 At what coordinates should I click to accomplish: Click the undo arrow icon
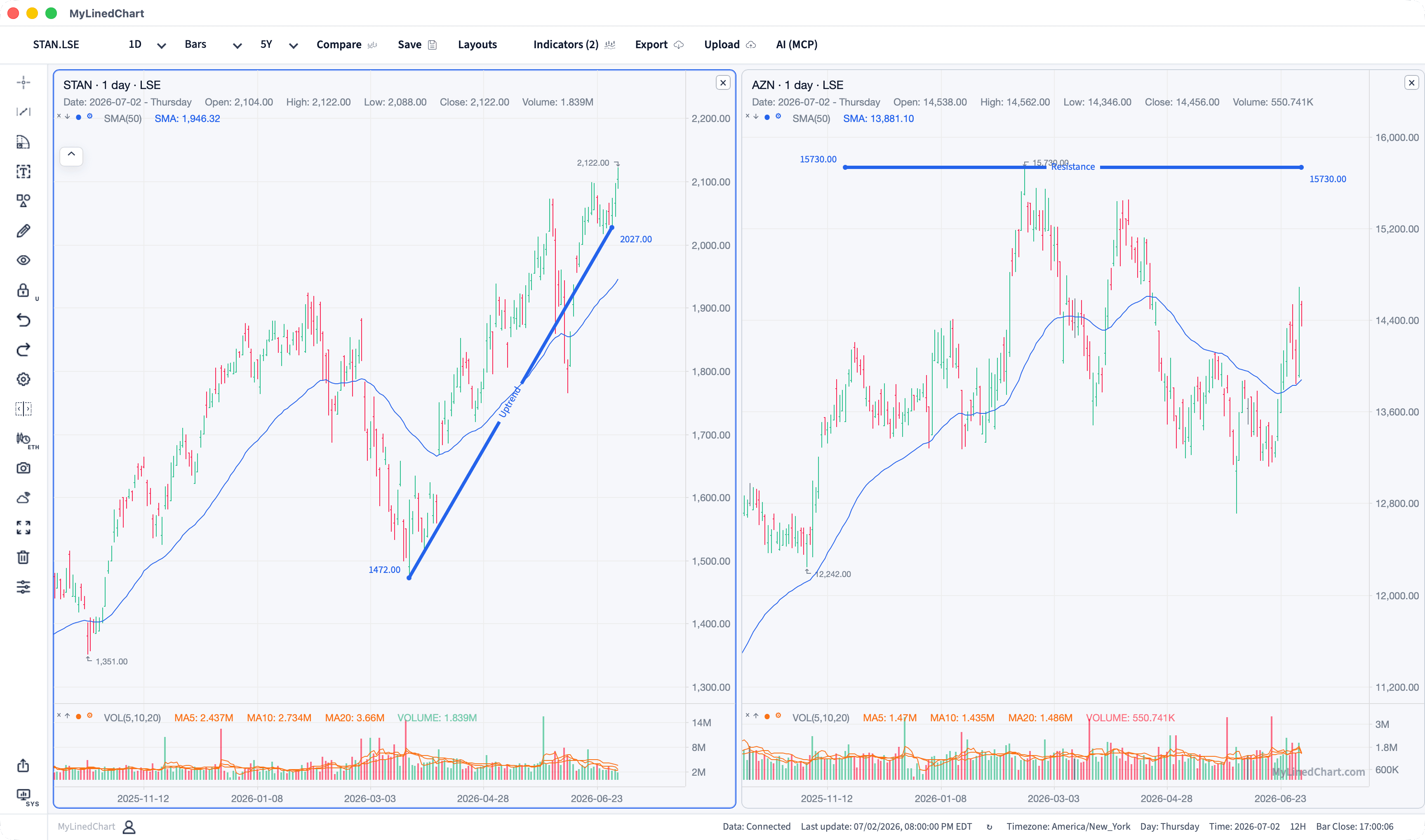(23, 320)
